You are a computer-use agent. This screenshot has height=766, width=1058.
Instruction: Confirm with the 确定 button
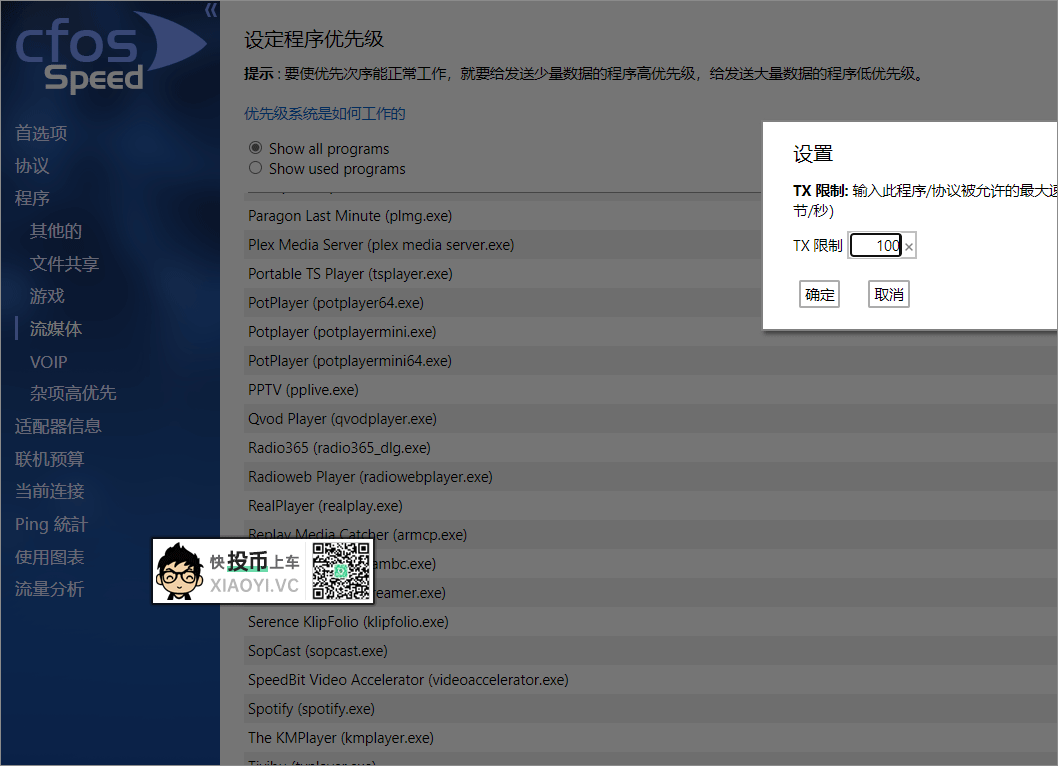pos(819,294)
